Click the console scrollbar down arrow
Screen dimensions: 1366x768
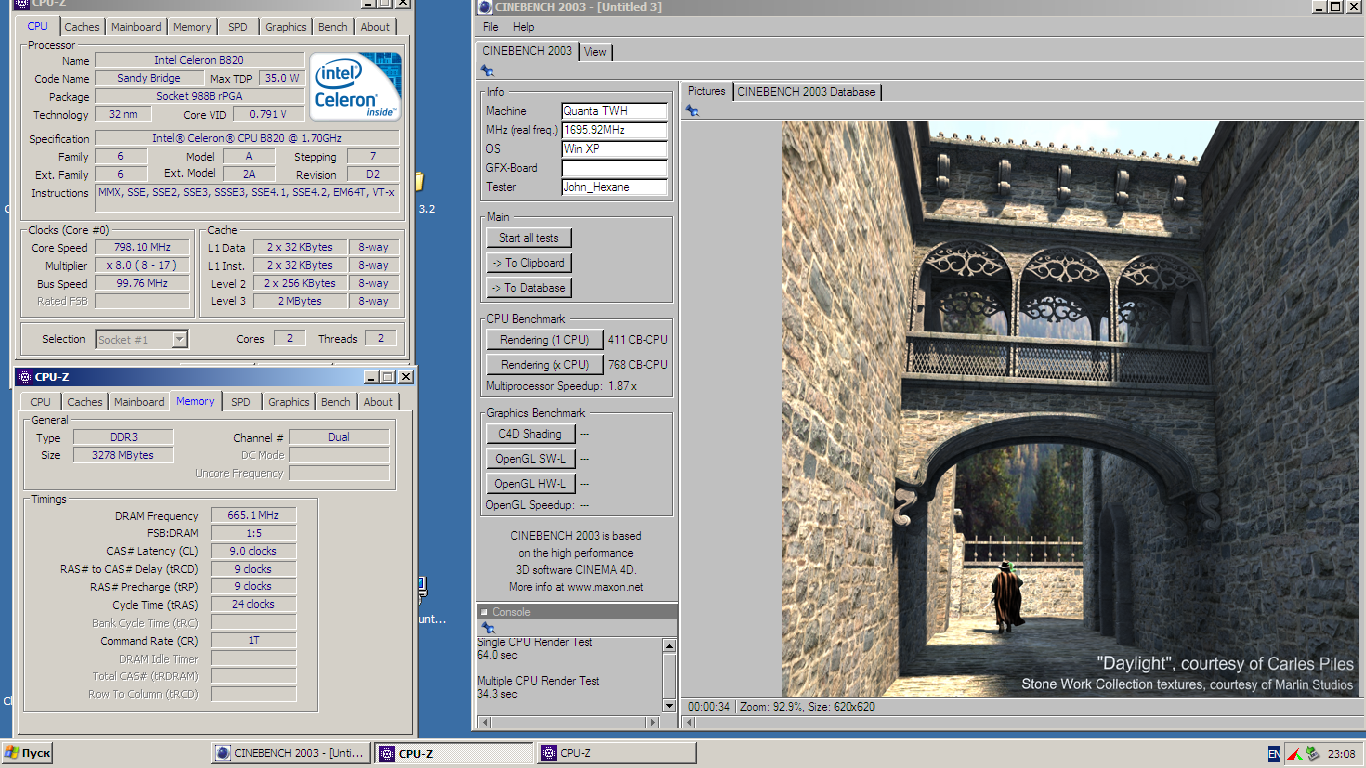pyautogui.click(x=669, y=705)
